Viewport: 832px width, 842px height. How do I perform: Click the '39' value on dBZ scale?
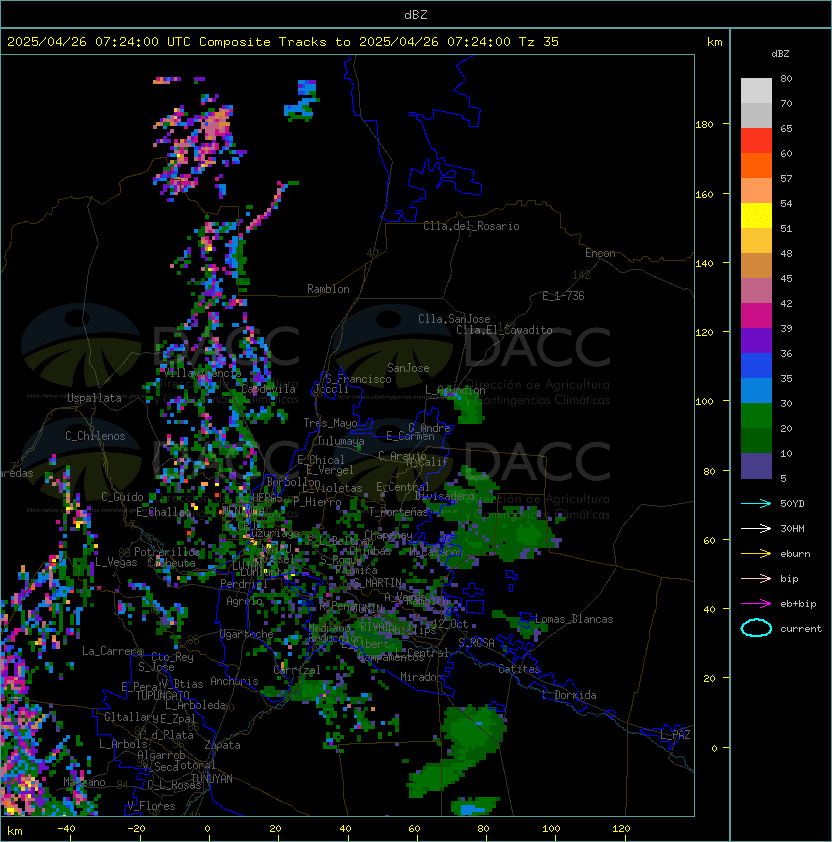786,329
